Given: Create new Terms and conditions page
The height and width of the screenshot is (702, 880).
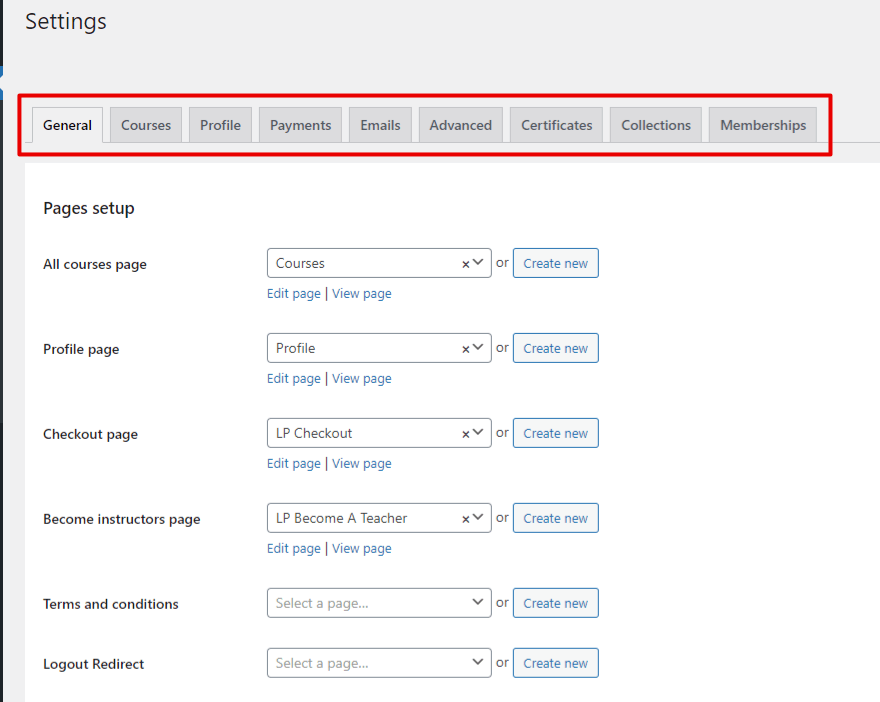Looking at the screenshot, I should click(x=556, y=603).
